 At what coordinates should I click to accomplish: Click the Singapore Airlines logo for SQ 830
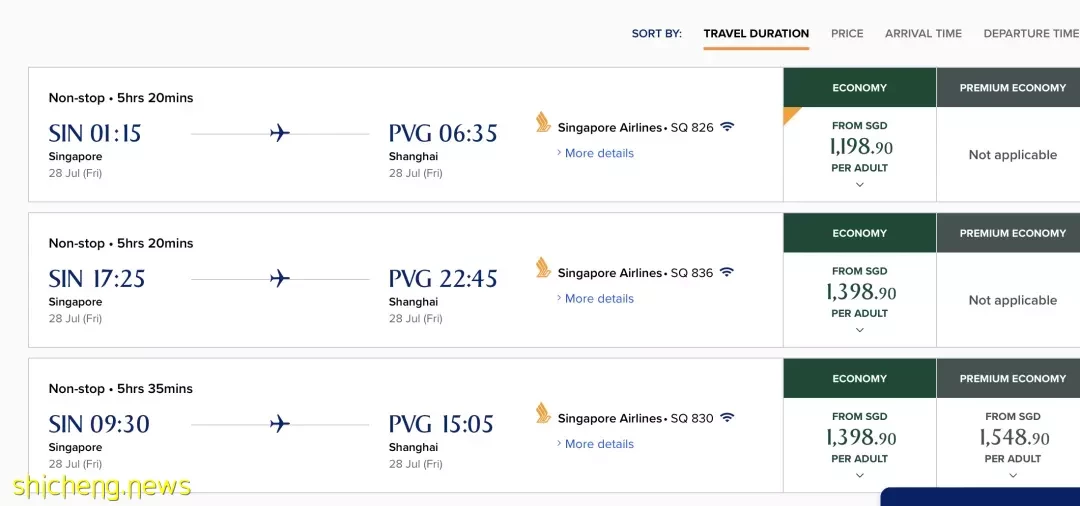coord(543,413)
